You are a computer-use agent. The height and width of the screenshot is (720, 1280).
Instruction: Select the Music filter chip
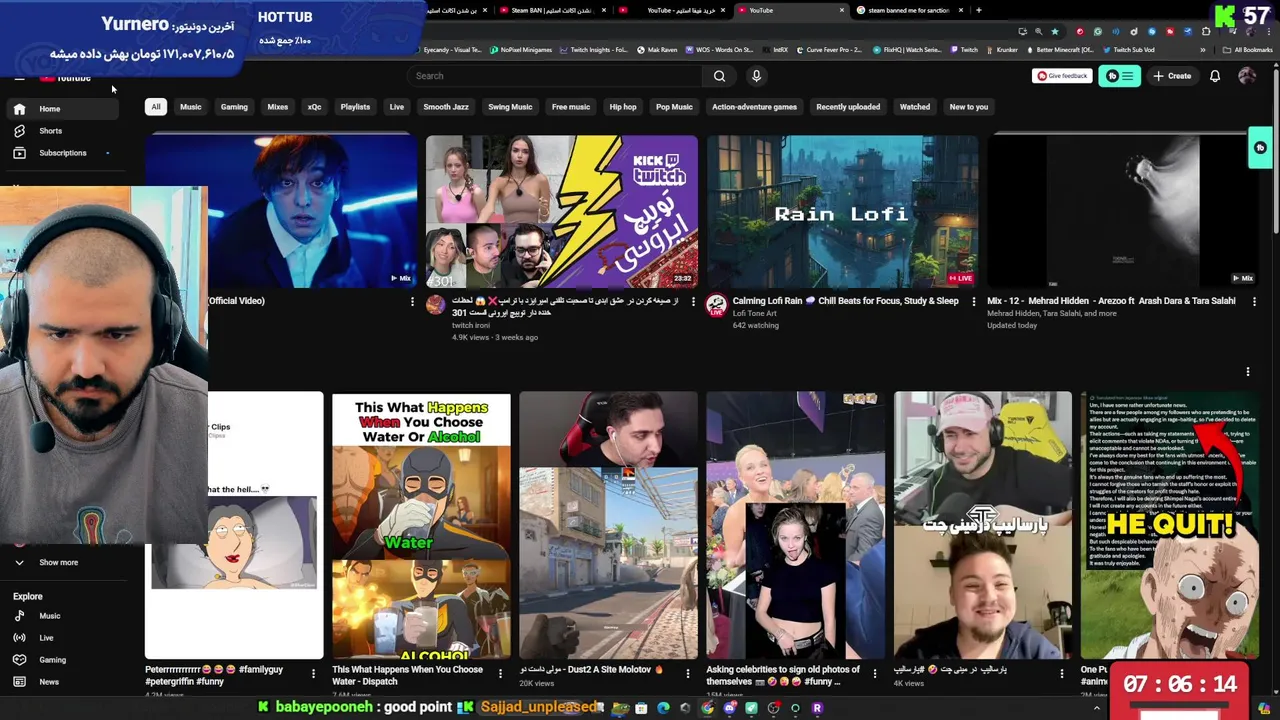(190, 107)
